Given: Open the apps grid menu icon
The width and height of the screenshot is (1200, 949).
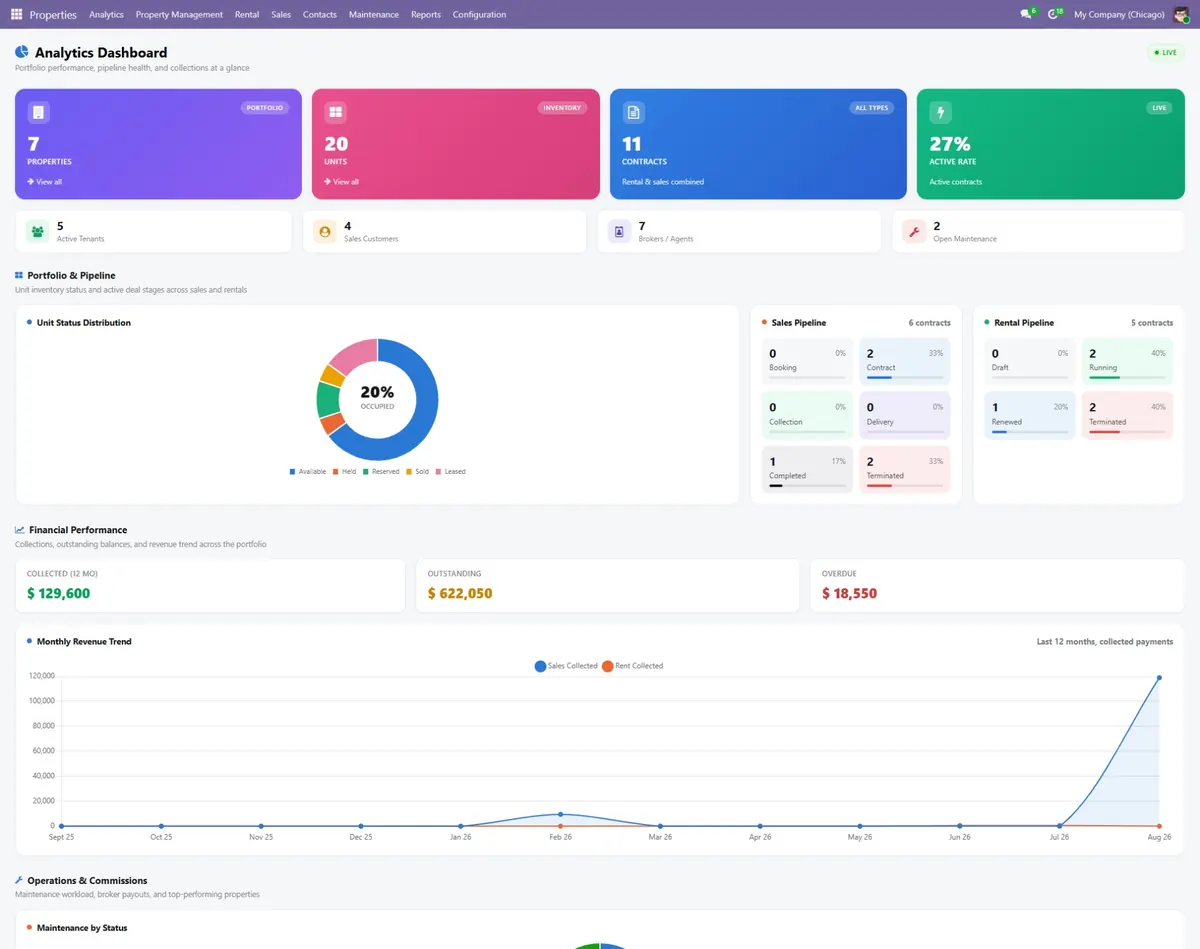Looking at the screenshot, I should 16,14.
